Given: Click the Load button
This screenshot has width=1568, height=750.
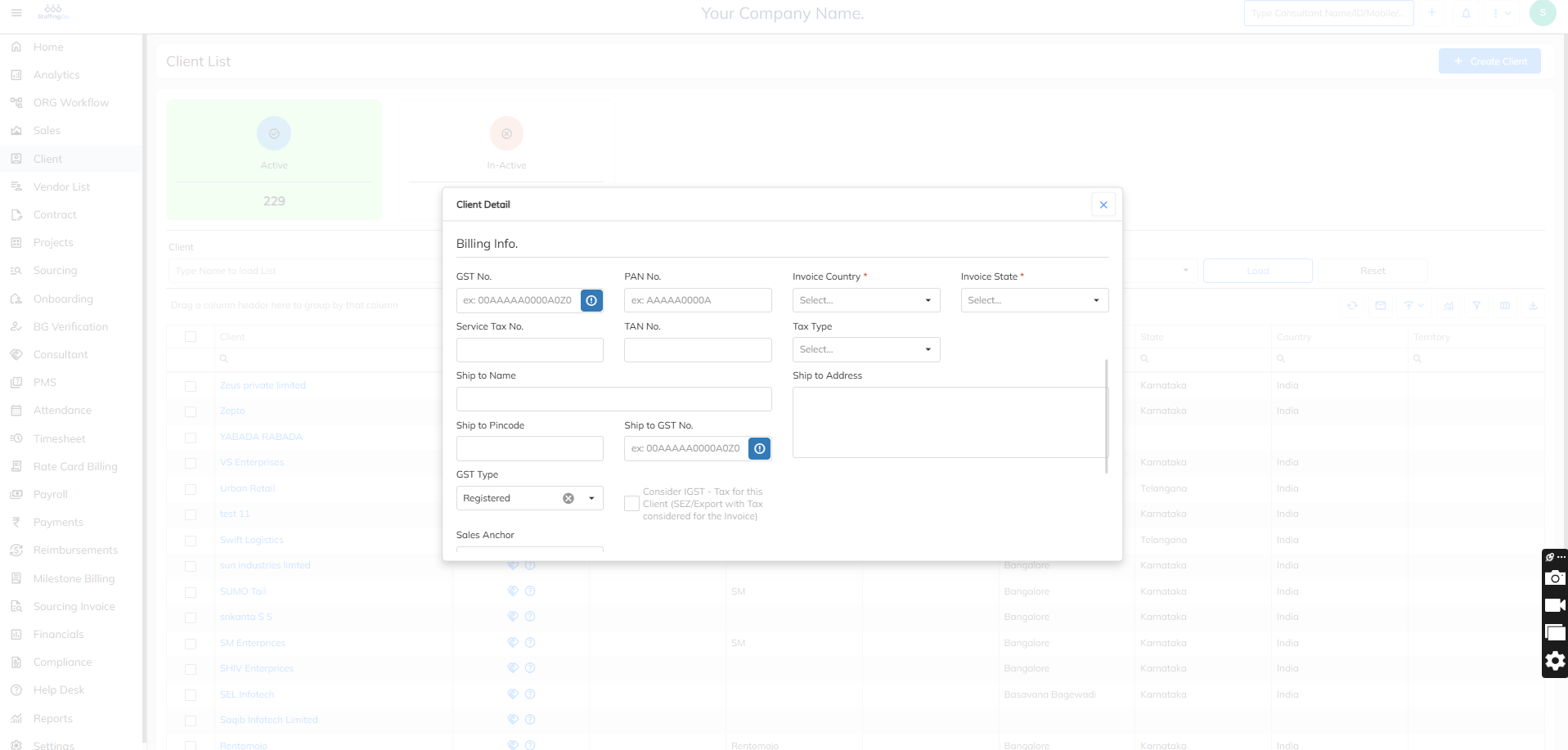Looking at the screenshot, I should tap(1258, 271).
